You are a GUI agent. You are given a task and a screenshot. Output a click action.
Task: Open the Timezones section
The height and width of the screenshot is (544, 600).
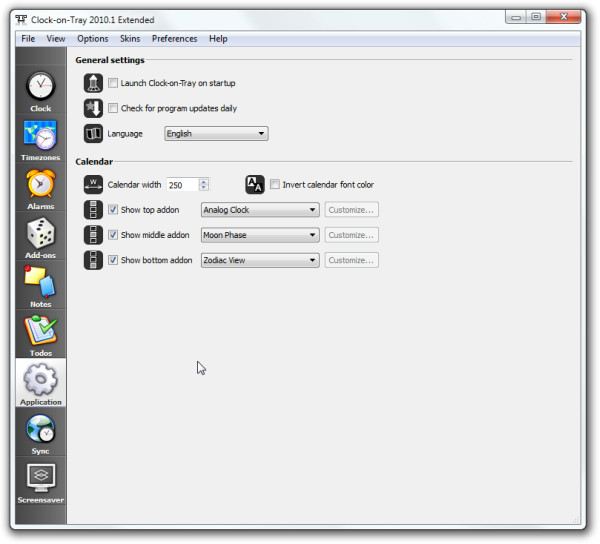coord(41,140)
